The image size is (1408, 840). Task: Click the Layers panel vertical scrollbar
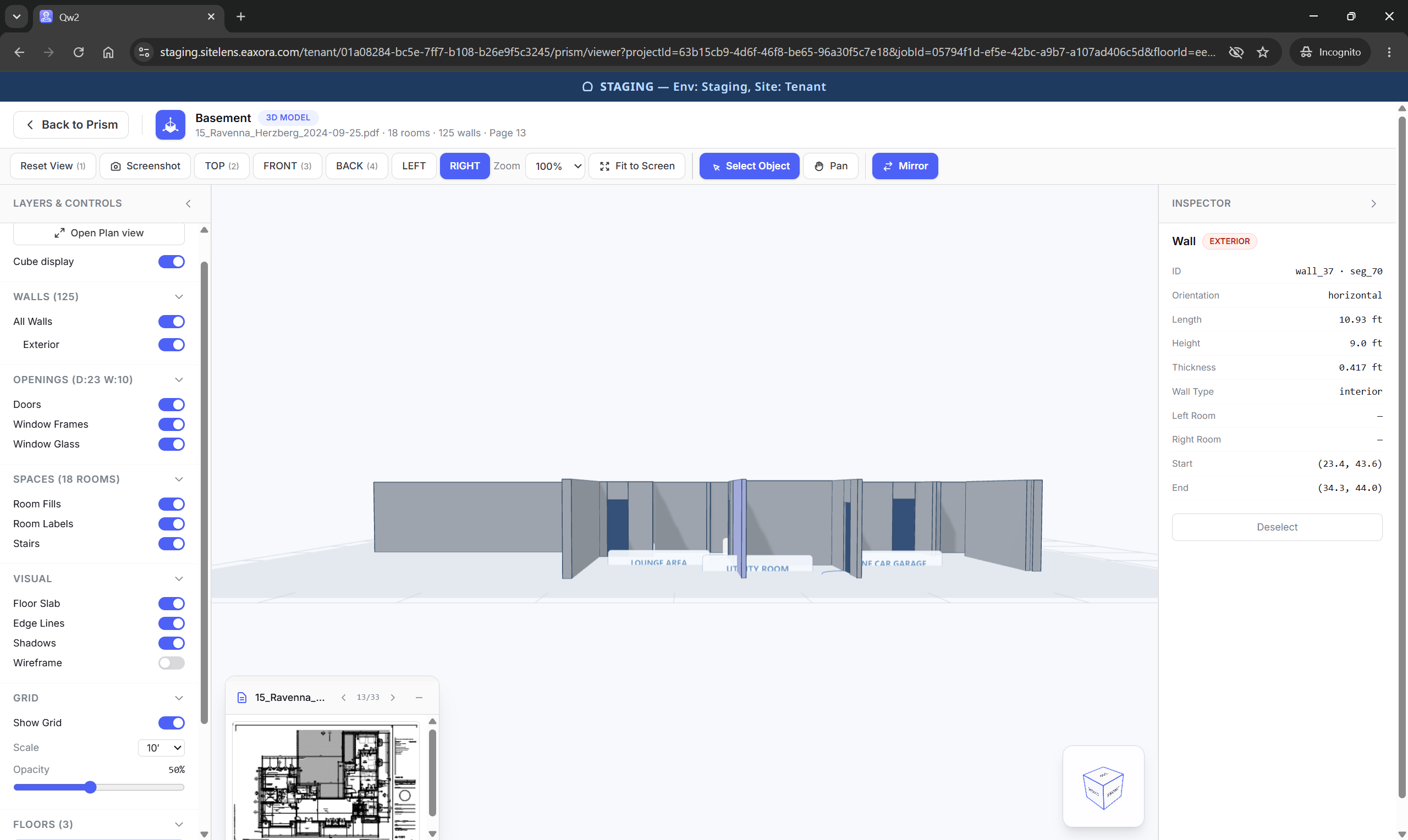[x=205, y=493]
